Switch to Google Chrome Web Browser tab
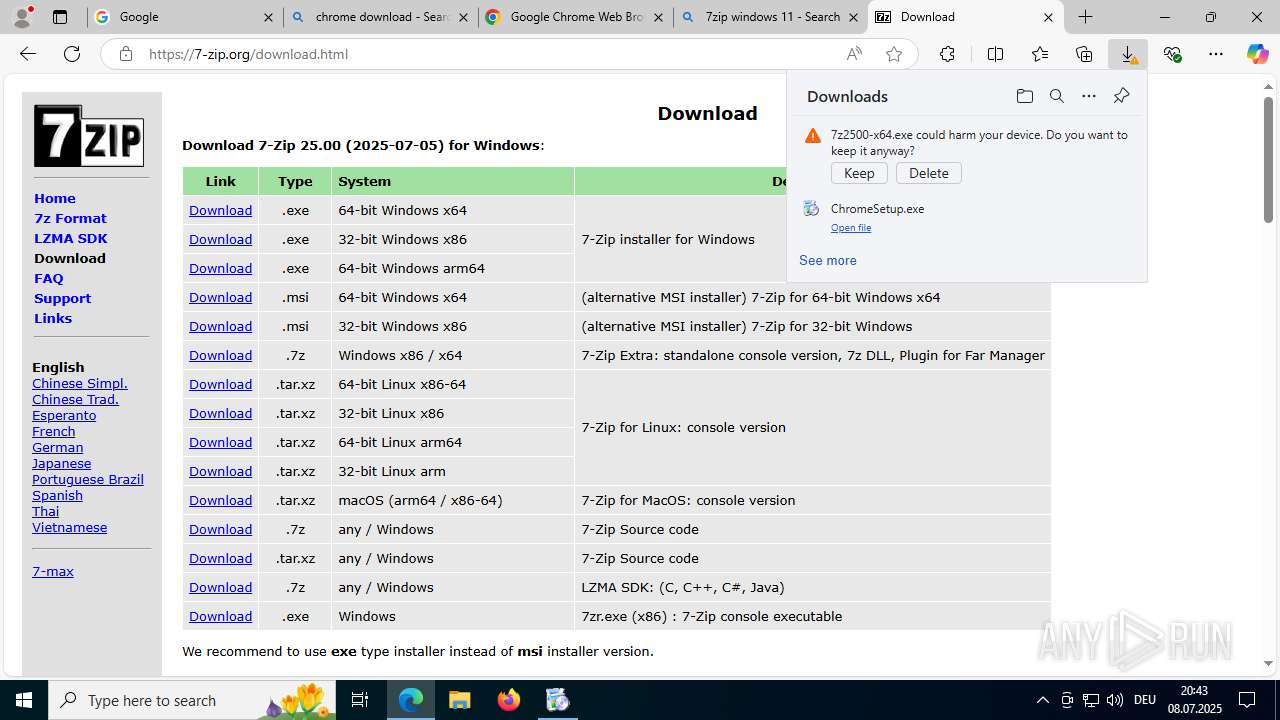 pos(575,17)
